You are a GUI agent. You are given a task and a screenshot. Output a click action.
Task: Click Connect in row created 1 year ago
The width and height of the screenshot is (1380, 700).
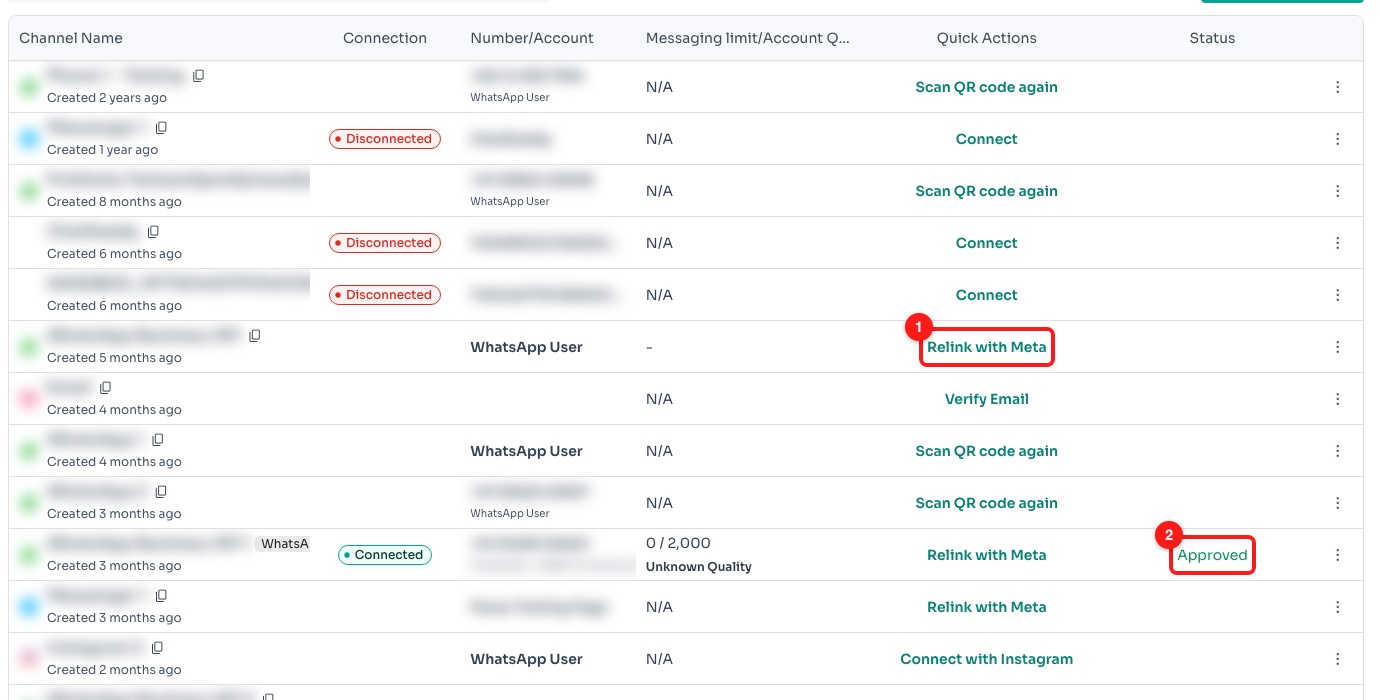click(986, 139)
